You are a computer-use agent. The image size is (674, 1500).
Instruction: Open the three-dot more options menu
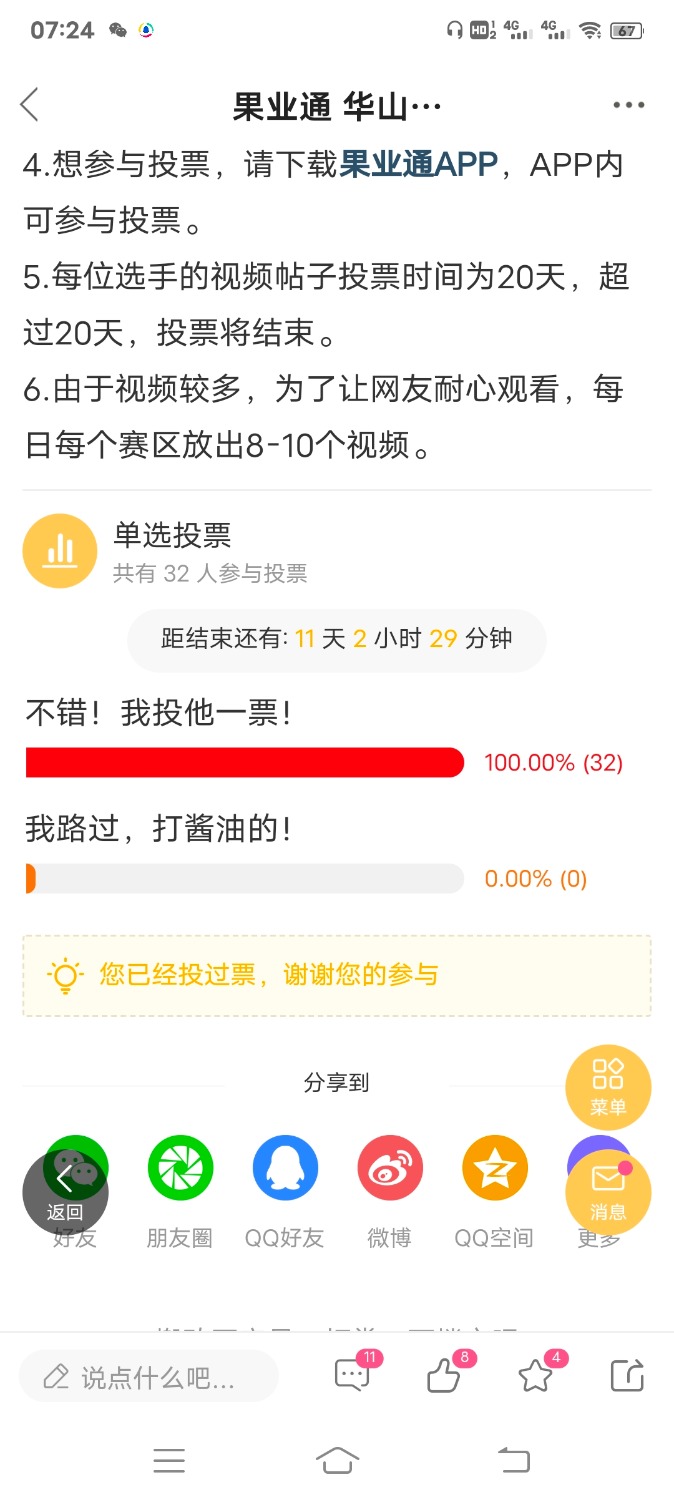coord(629,105)
